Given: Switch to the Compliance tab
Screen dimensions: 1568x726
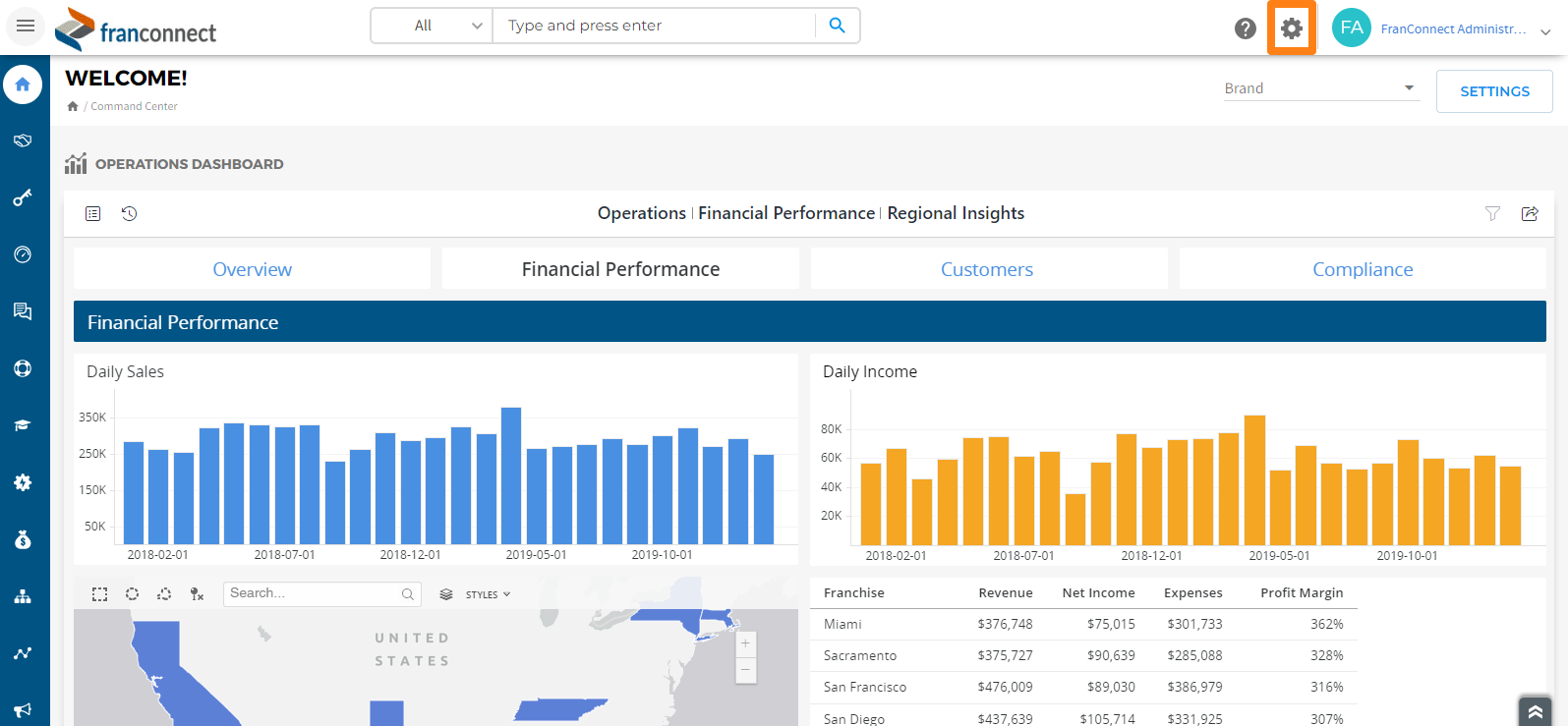Looking at the screenshot, I should coord(1363,269).
